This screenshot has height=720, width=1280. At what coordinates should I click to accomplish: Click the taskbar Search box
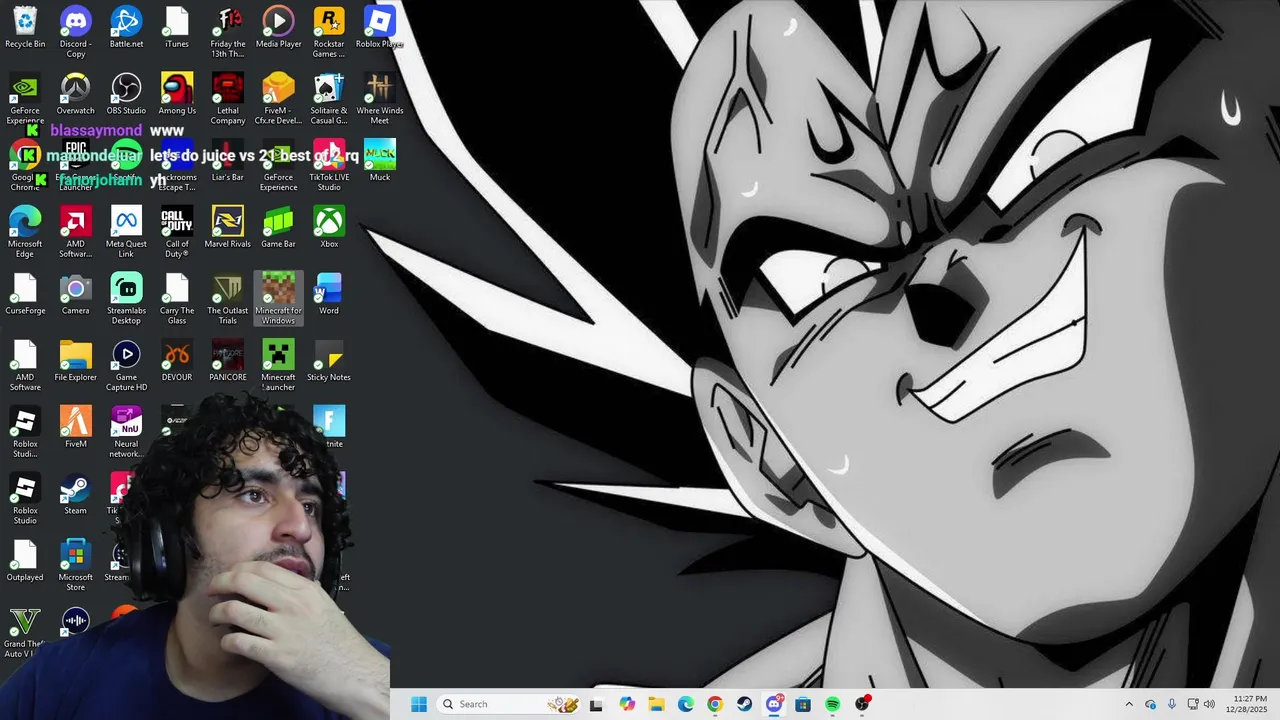tap(510, 704)
